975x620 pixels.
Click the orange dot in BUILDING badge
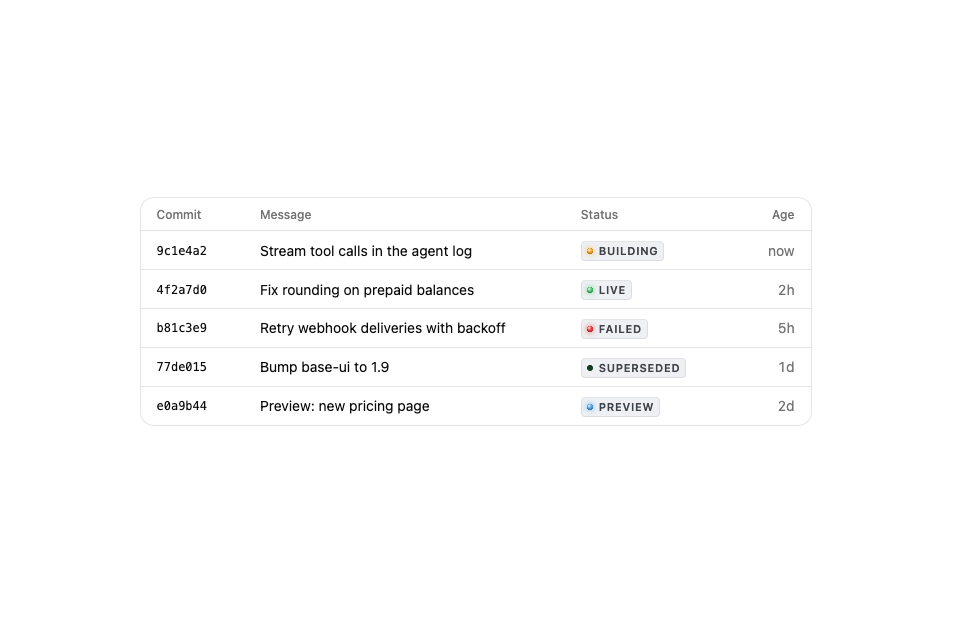coord(590,251)
